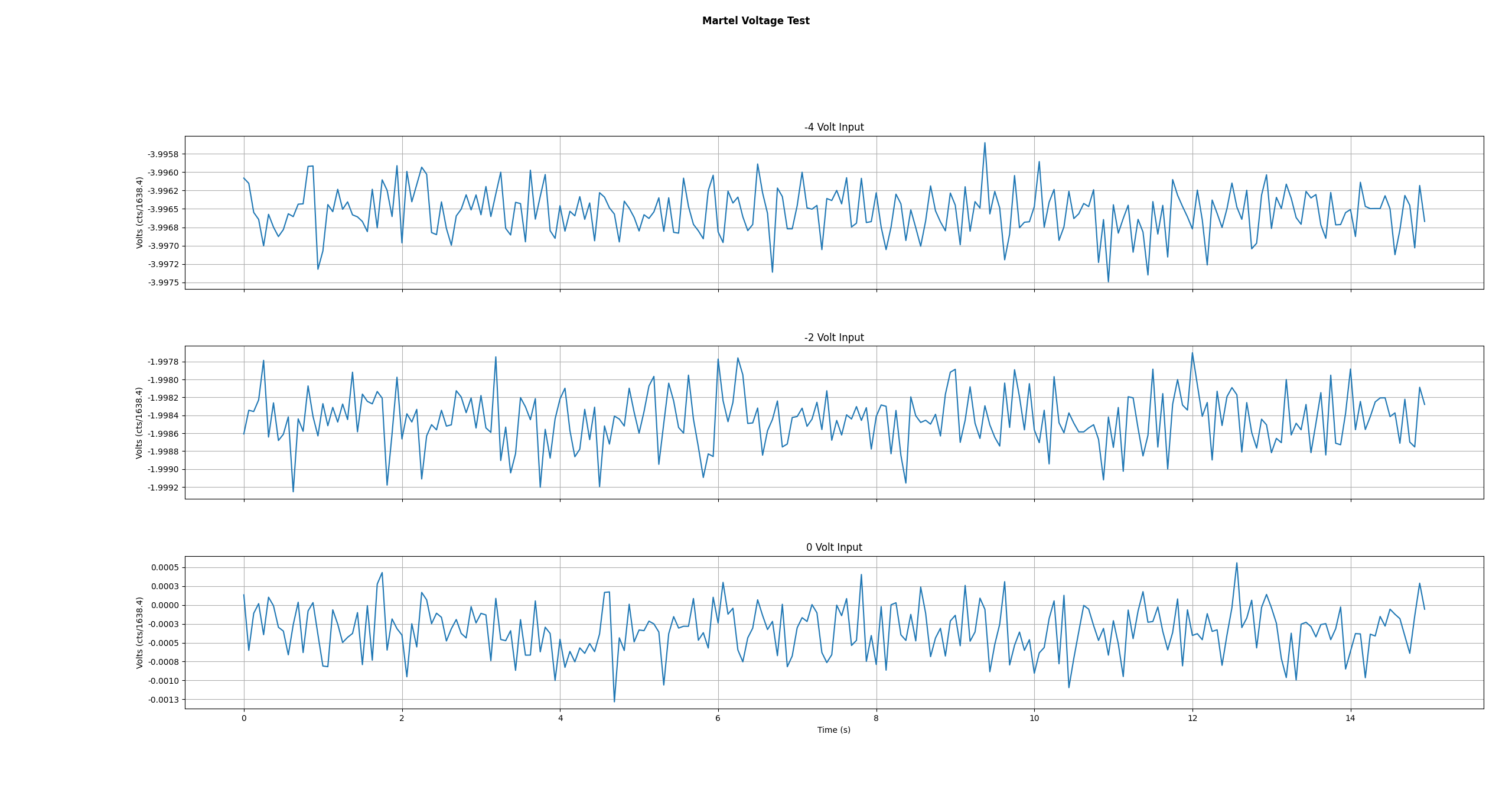Click the x-axis tick label 8
The image size is (1512, 812).
tap(876, 718)
